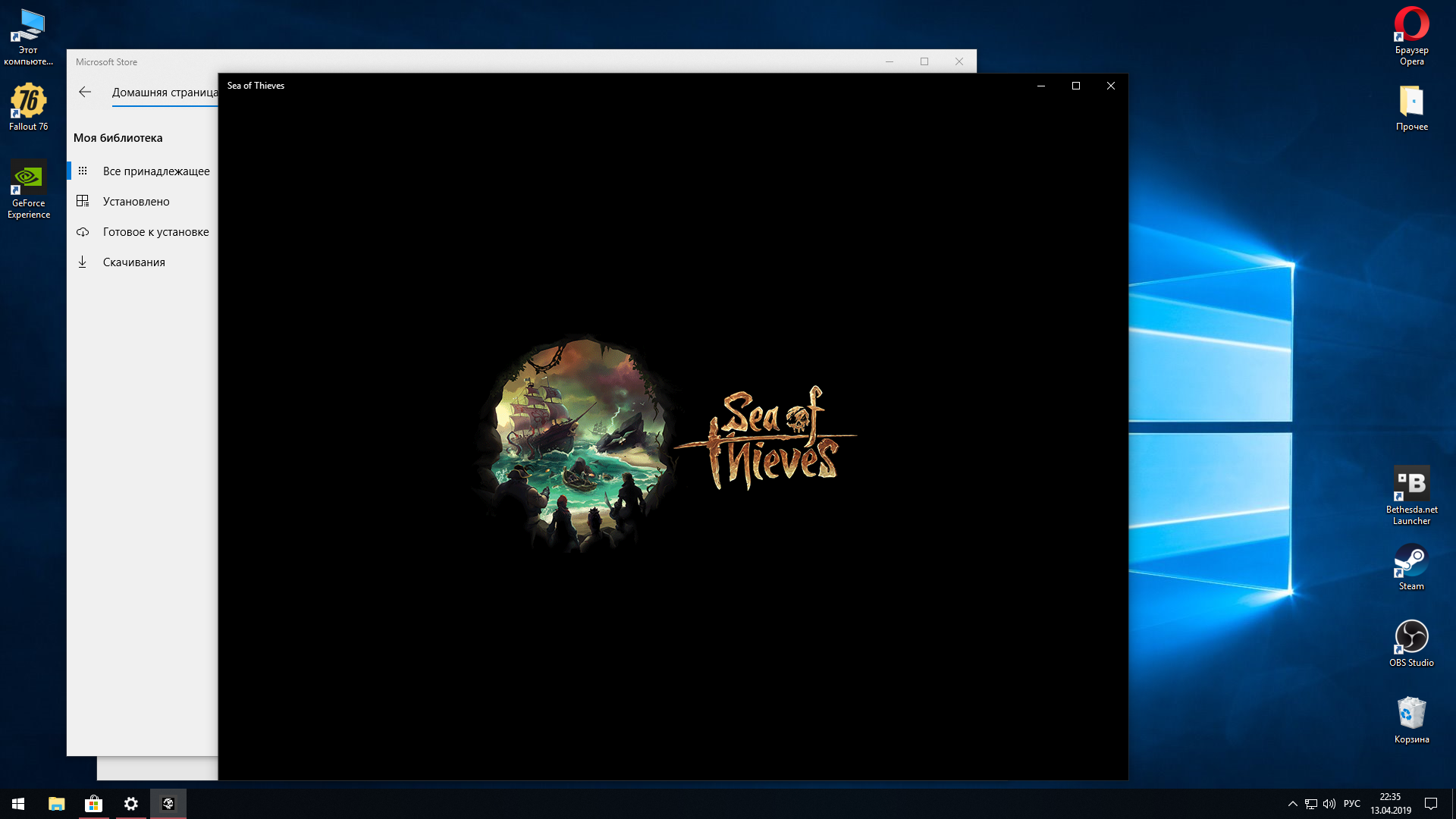The width and height of the screenshot is (1456, 819).
Task: Close the Microsoft Store window
Action: [959, 61]
